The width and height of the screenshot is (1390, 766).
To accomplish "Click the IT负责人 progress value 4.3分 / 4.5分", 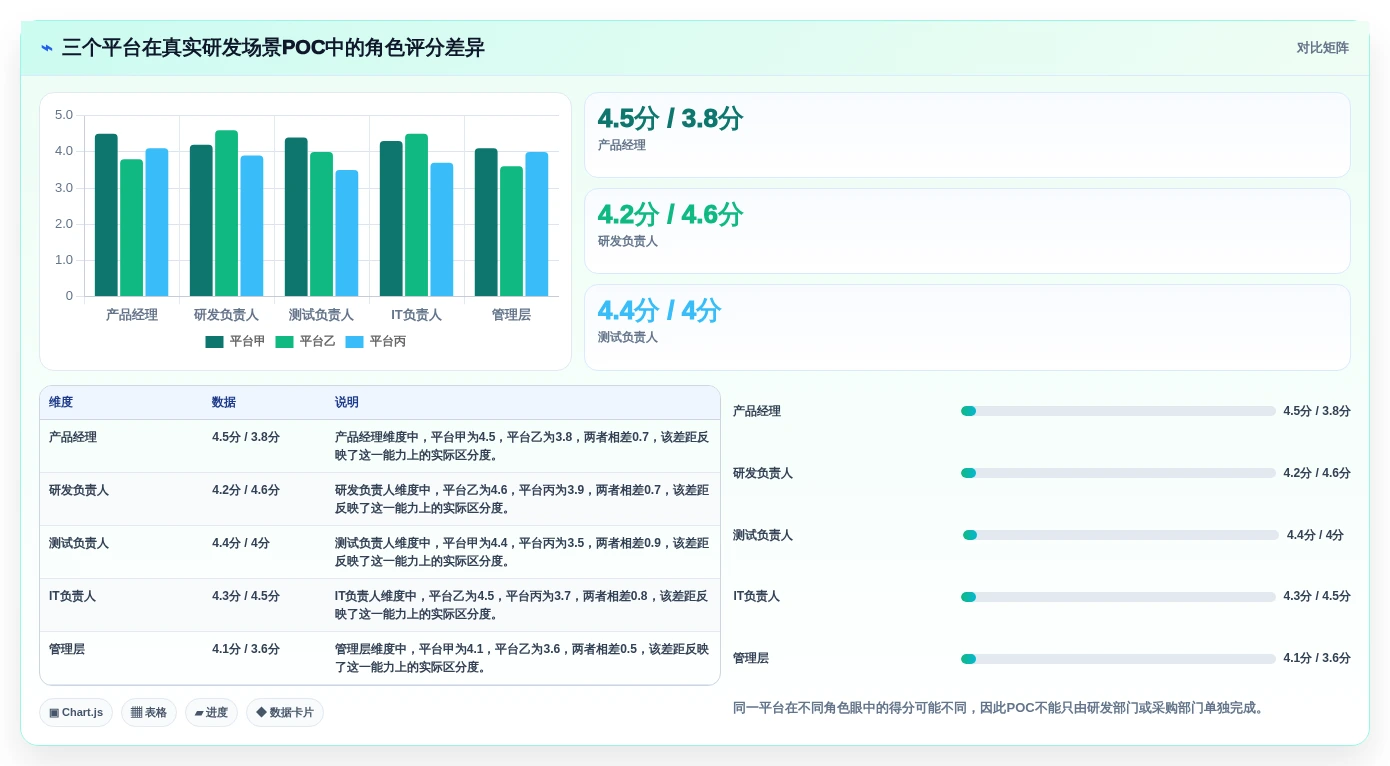I will point(1317,596).
